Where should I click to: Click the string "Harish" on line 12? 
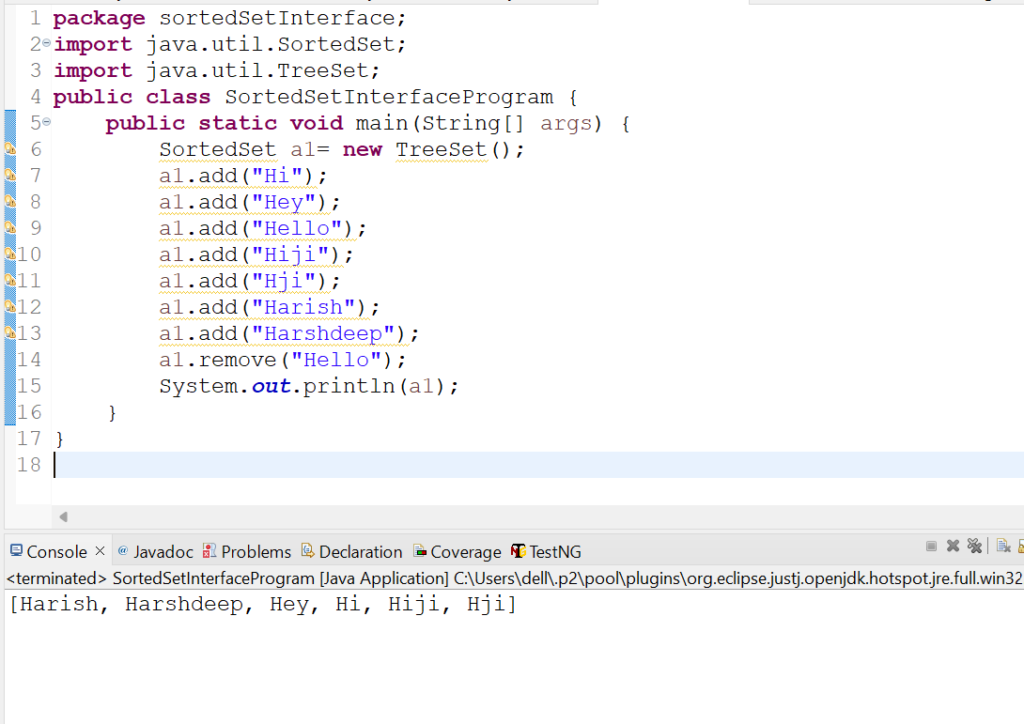click(304, 307)
